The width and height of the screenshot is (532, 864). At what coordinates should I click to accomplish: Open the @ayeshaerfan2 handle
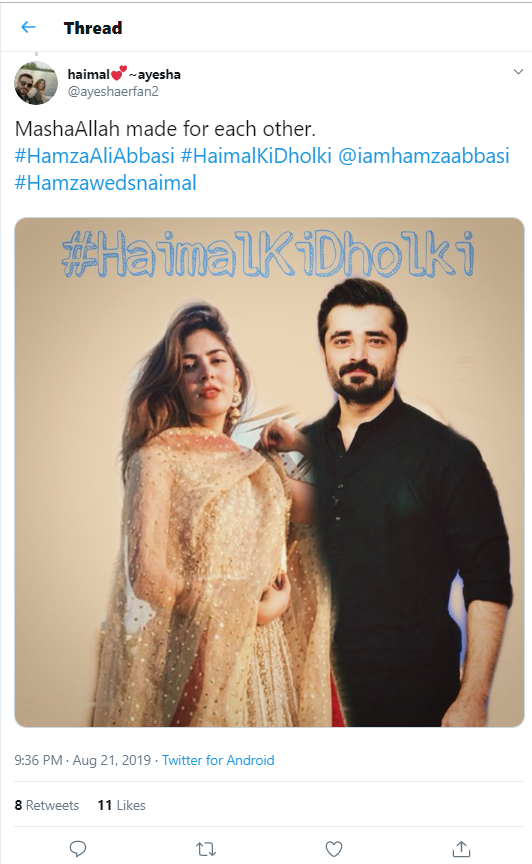pyautogui.click(x=113, y=91)
